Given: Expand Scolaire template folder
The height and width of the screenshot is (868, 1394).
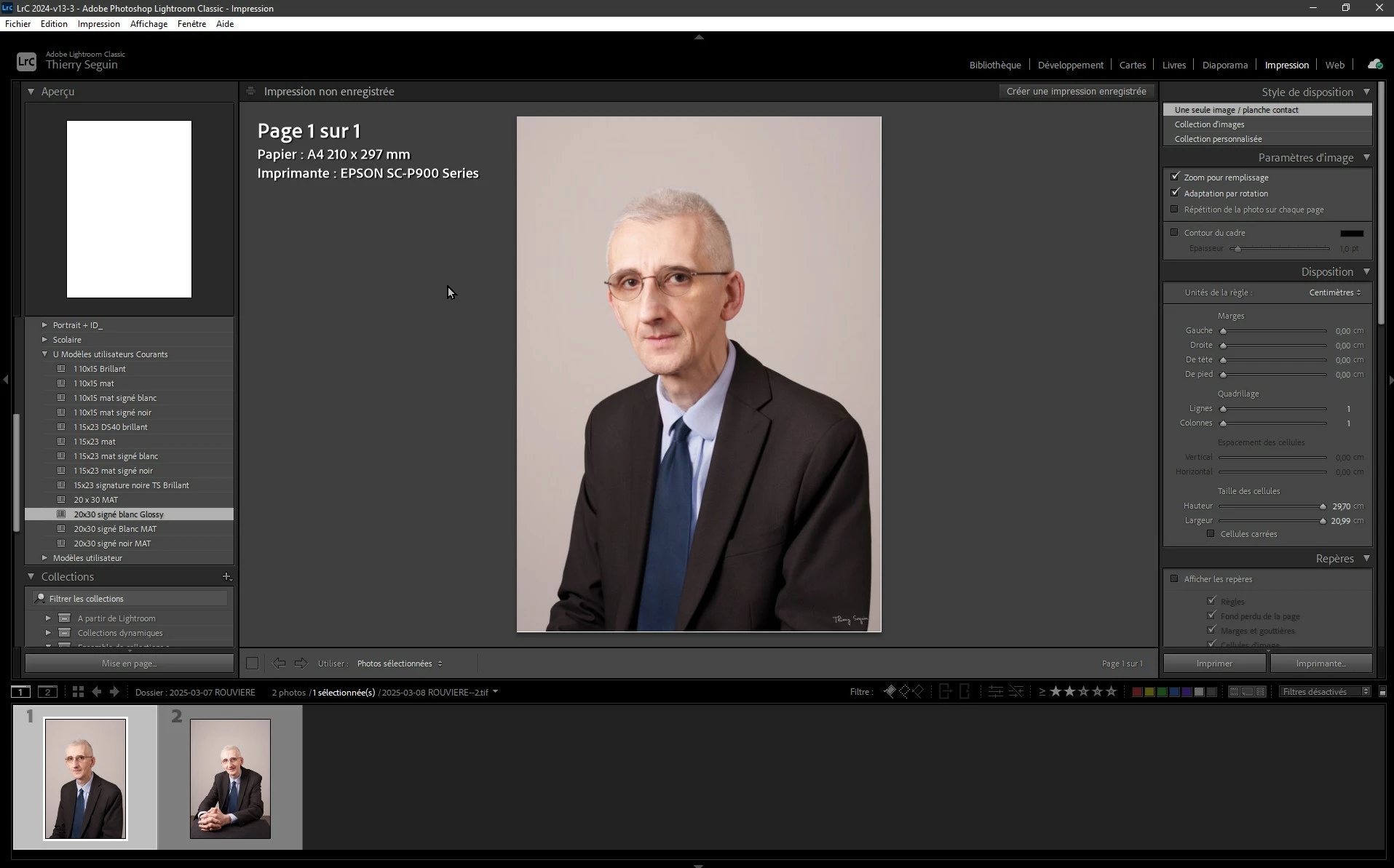Looking at the screenshot, I should [45, 340].
